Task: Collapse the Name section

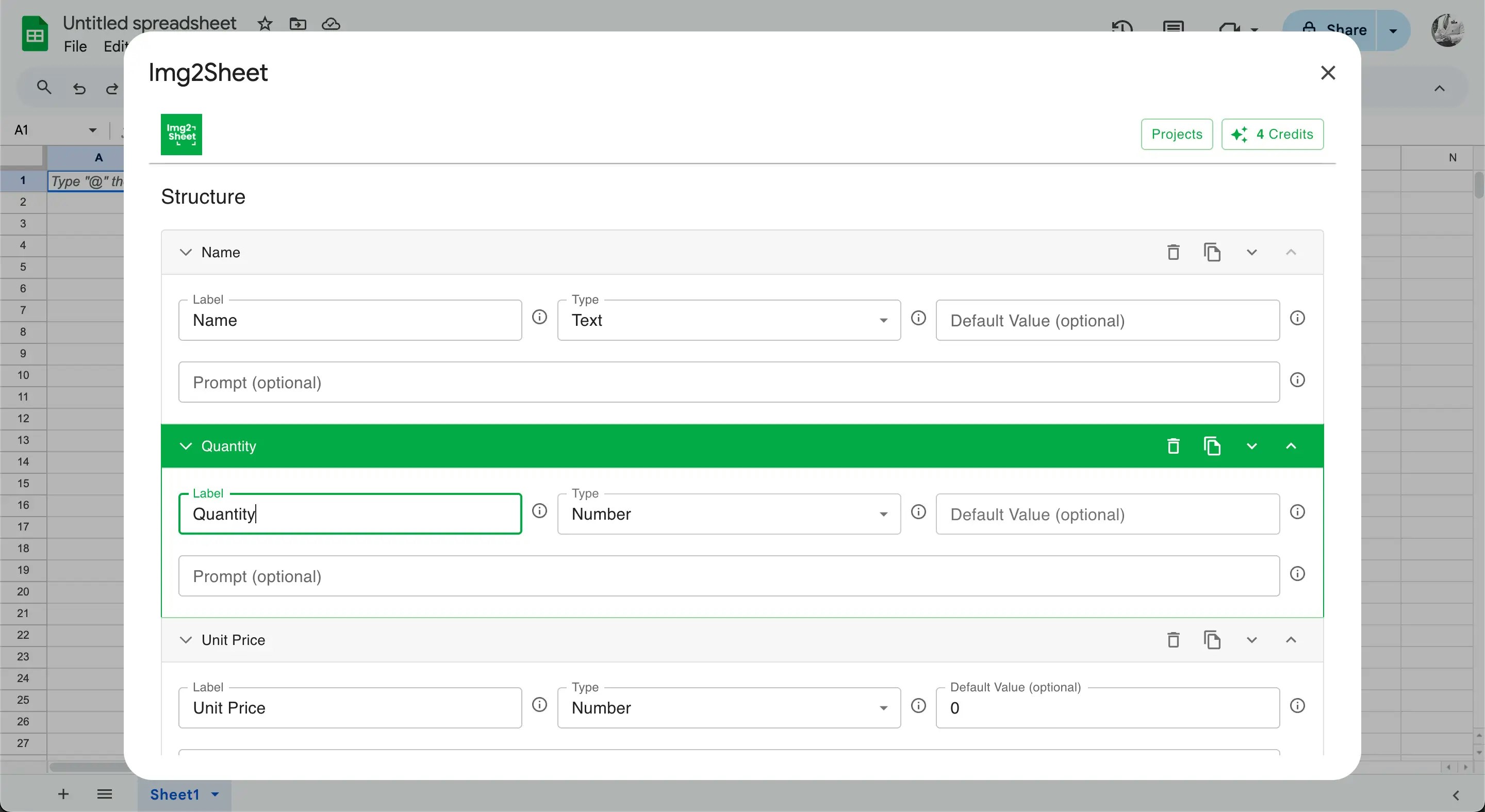Action: (186, 253)
